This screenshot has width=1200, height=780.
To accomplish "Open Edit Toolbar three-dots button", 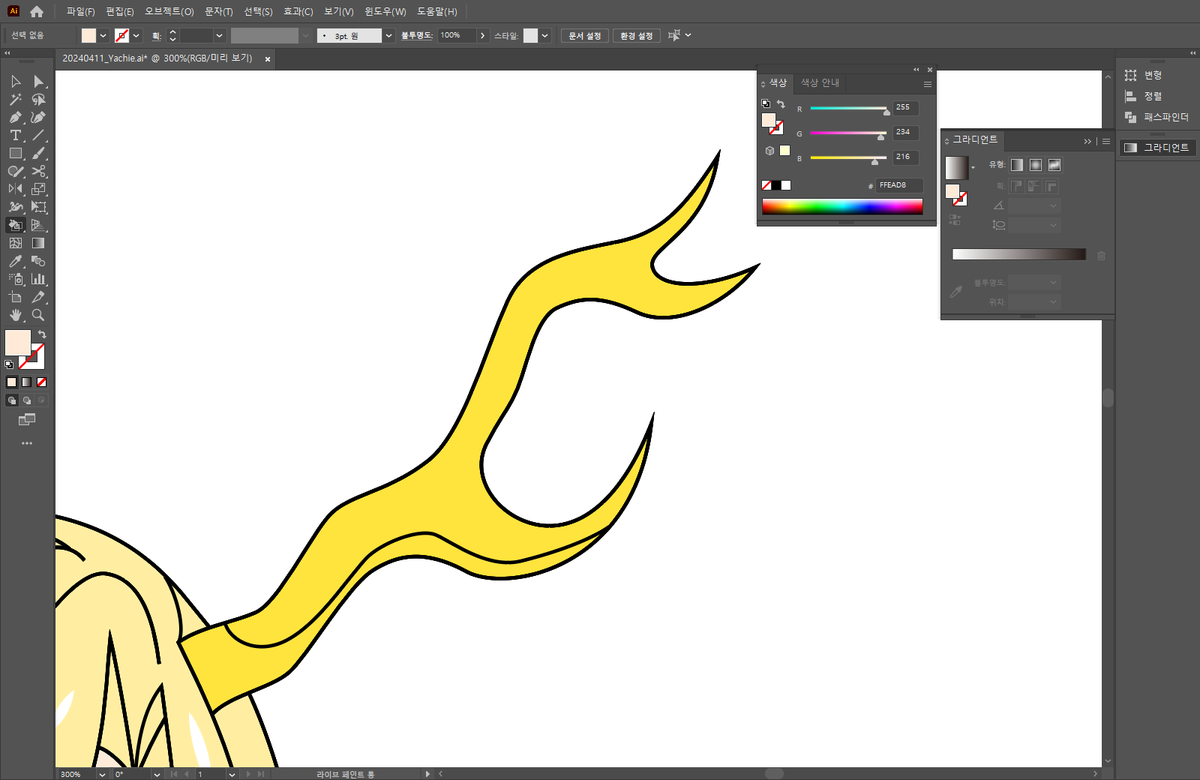I will 27,442.
